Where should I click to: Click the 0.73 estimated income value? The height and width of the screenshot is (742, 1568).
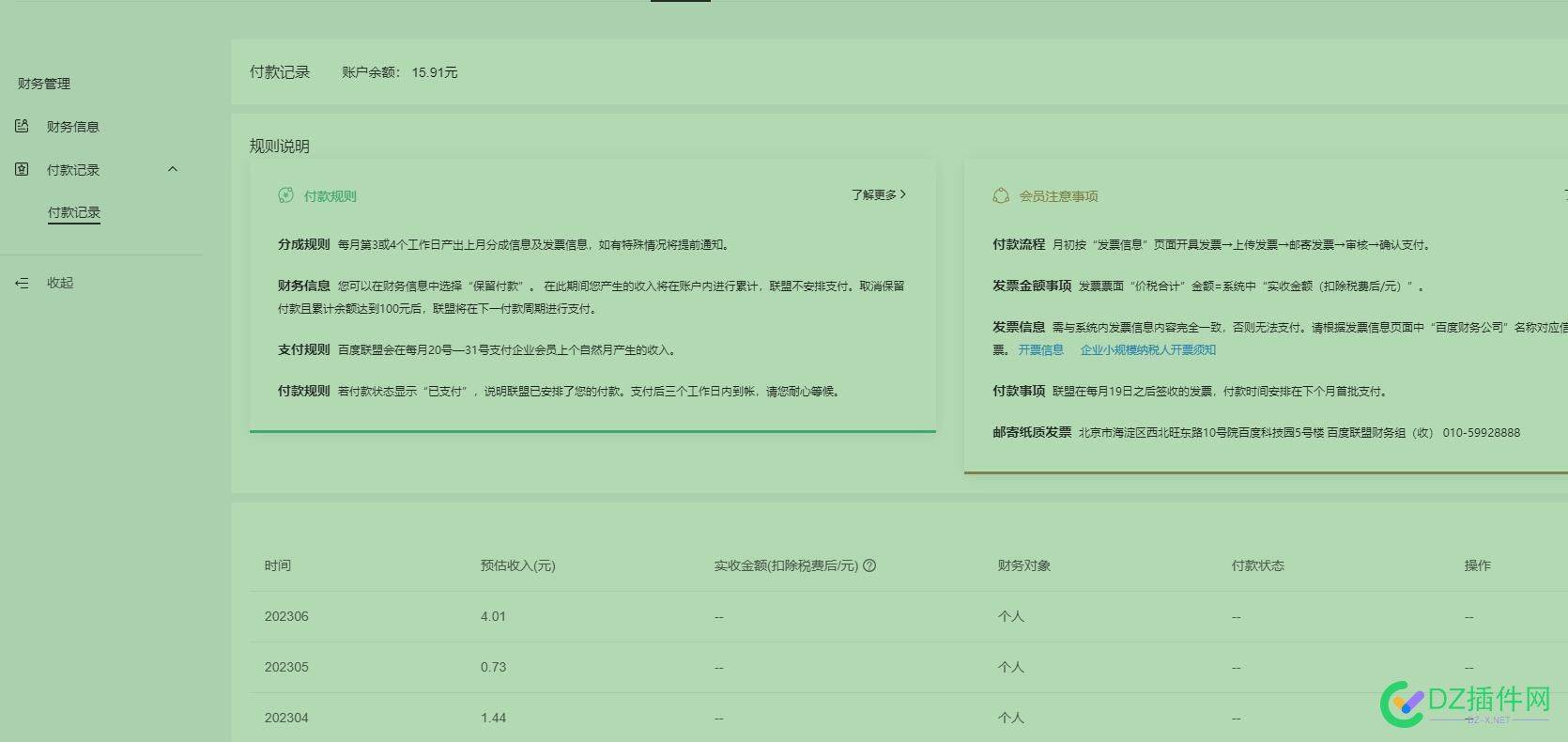[x=493, y=667]
